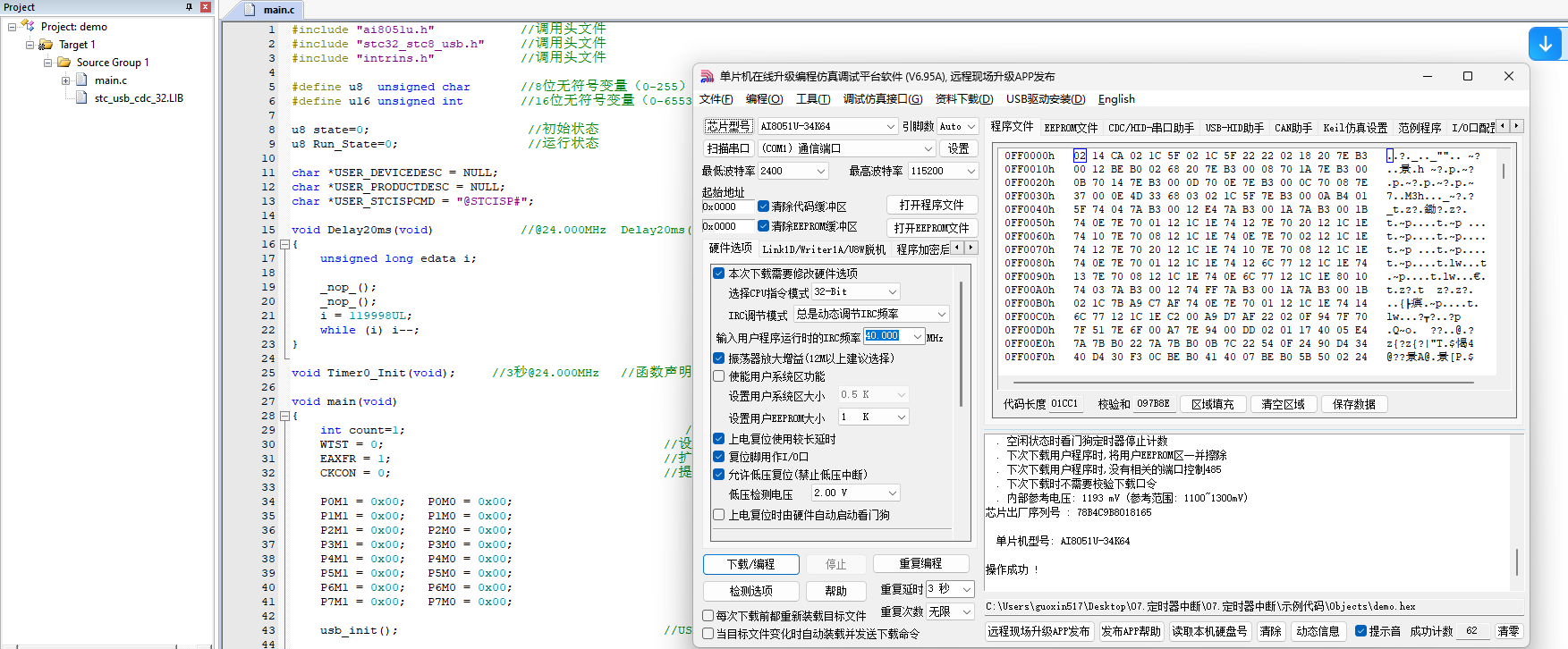Toggle 清除EEPROM缓冲区 checkbox
The height and width of the screenshot is (649, 1568).
[x=763, y=226]
